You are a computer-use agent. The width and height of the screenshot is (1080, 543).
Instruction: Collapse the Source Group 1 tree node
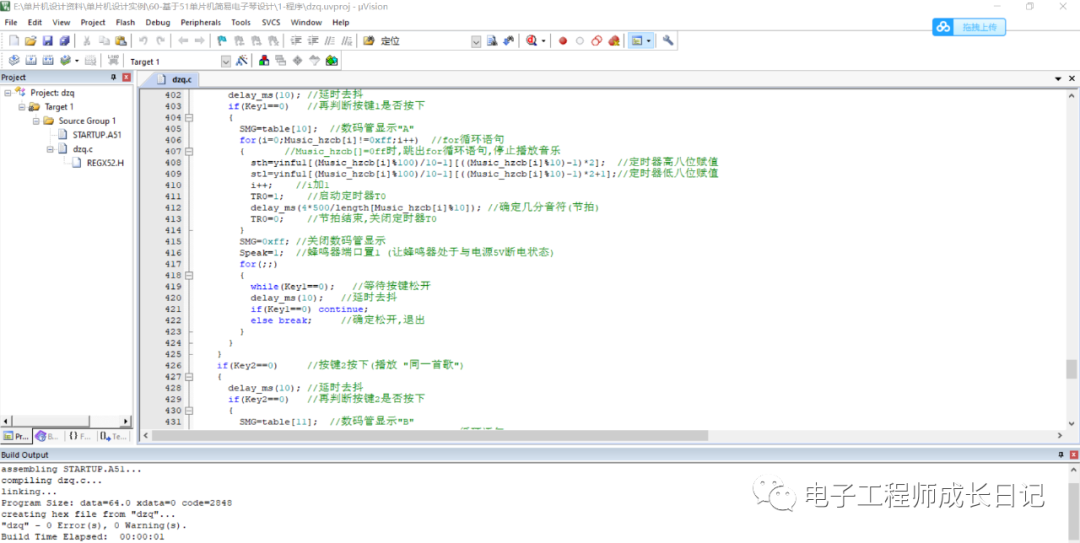pyautogui.click(x=35, y=121)
